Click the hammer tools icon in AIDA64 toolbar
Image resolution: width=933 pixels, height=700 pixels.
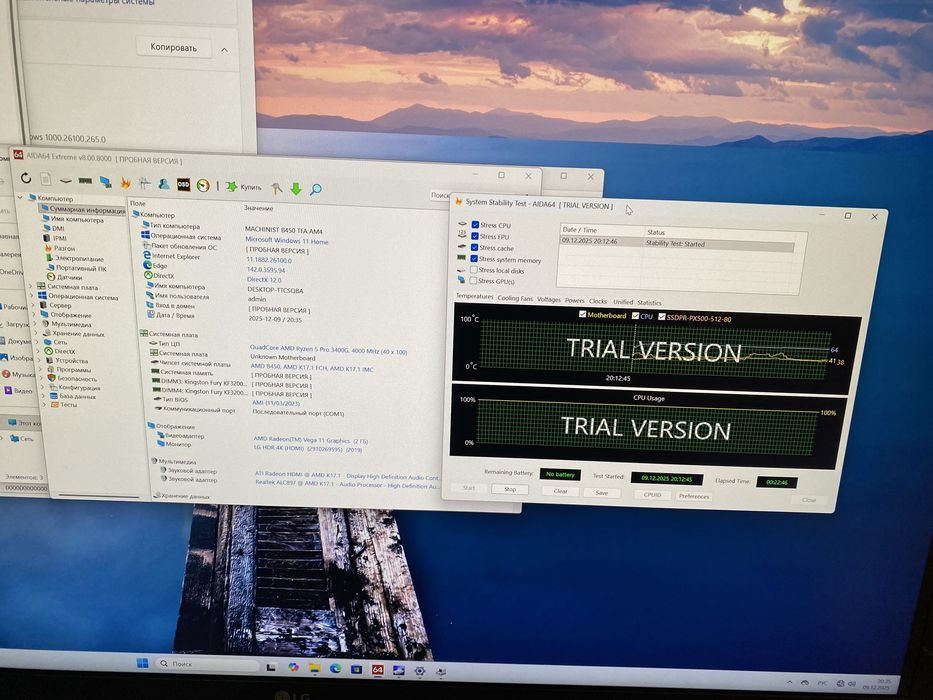(276, 188)
